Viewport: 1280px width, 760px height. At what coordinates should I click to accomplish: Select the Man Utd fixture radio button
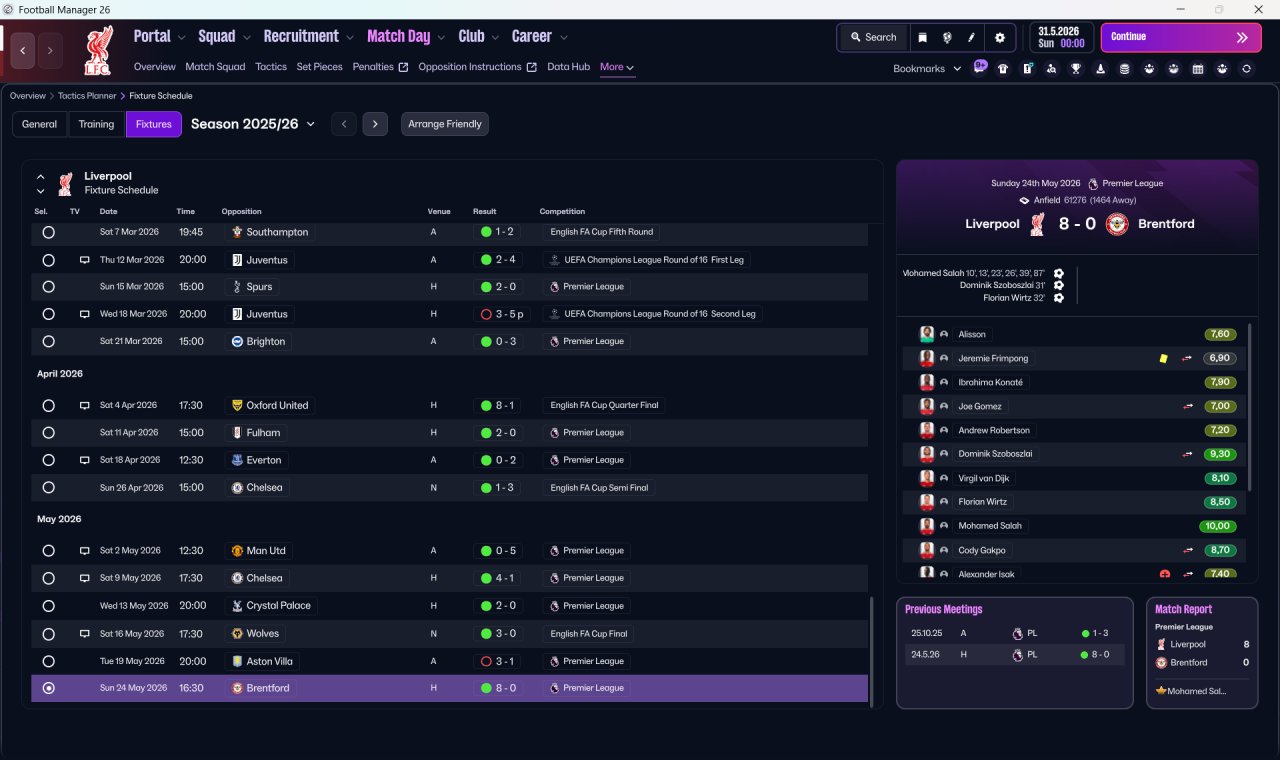[x=48, y=551]
